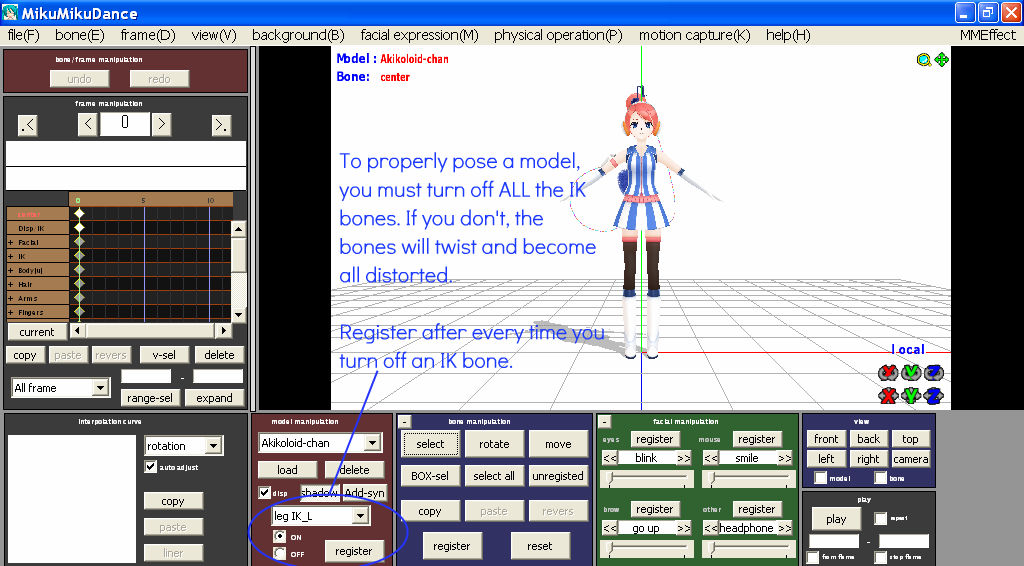The width and height of the screenshot is (1024, 566).
Task: Enable the repeat playback checkbox
Action: [x=881, y=518]
